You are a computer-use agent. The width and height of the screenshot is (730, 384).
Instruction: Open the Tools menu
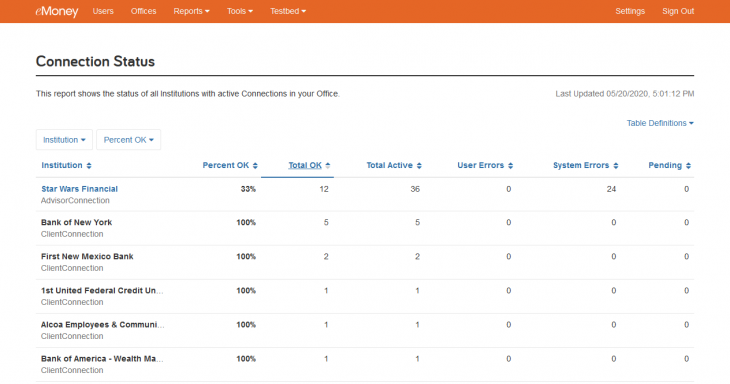coord(240,11)
